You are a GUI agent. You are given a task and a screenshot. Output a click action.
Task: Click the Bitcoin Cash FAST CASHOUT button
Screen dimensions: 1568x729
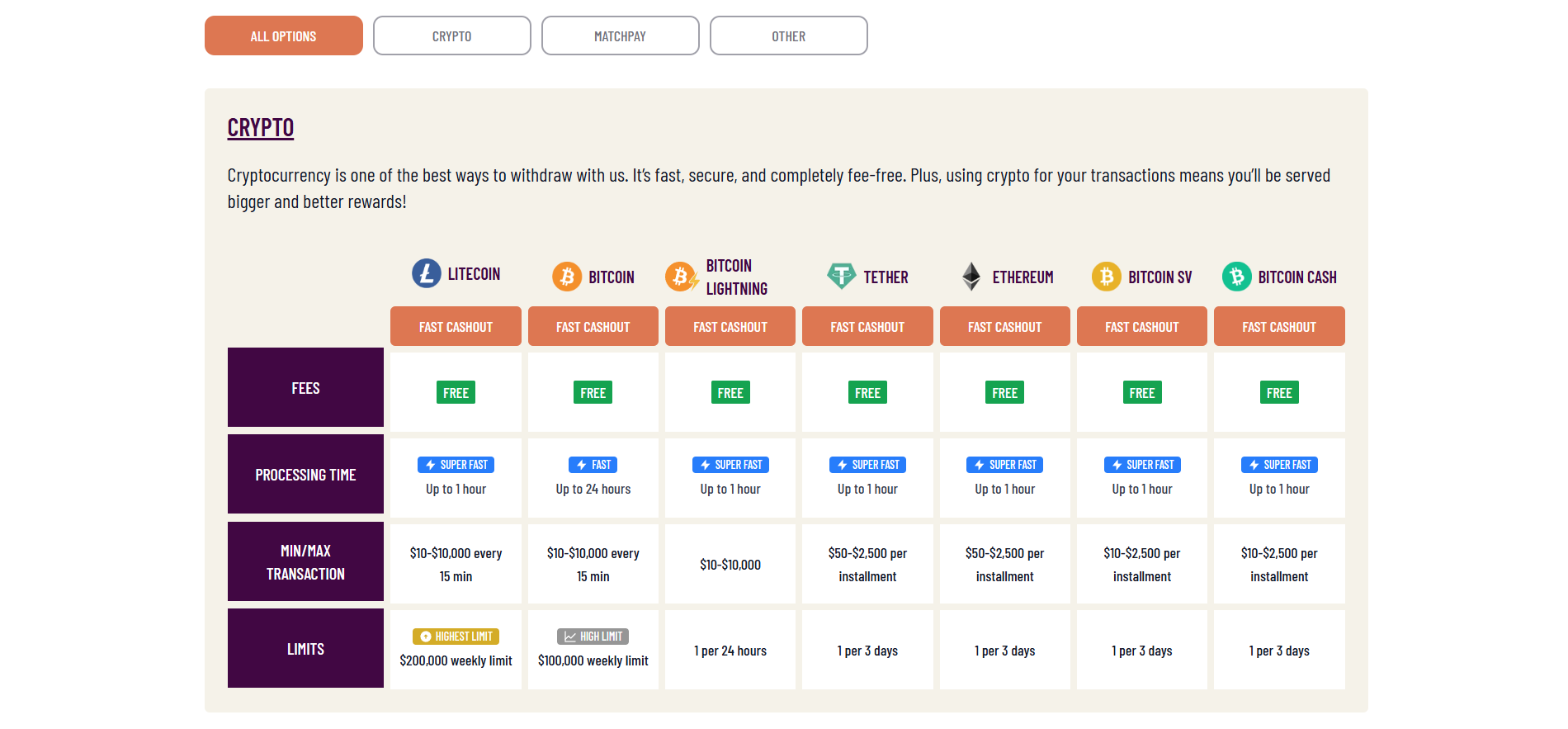(1279, 326)
